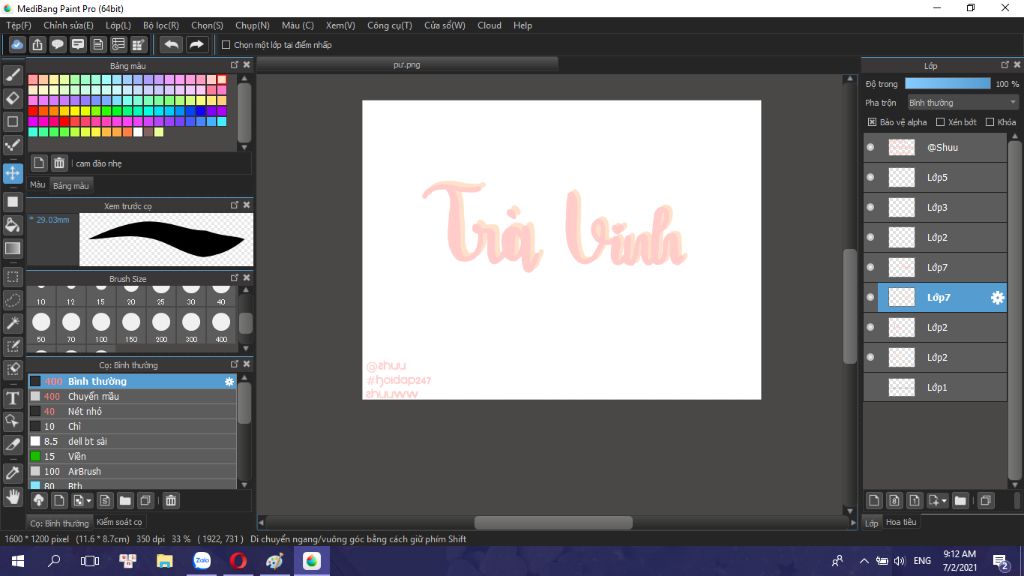
Task: Select the Lớp1 layer
Action: click(x=935, y=388)
